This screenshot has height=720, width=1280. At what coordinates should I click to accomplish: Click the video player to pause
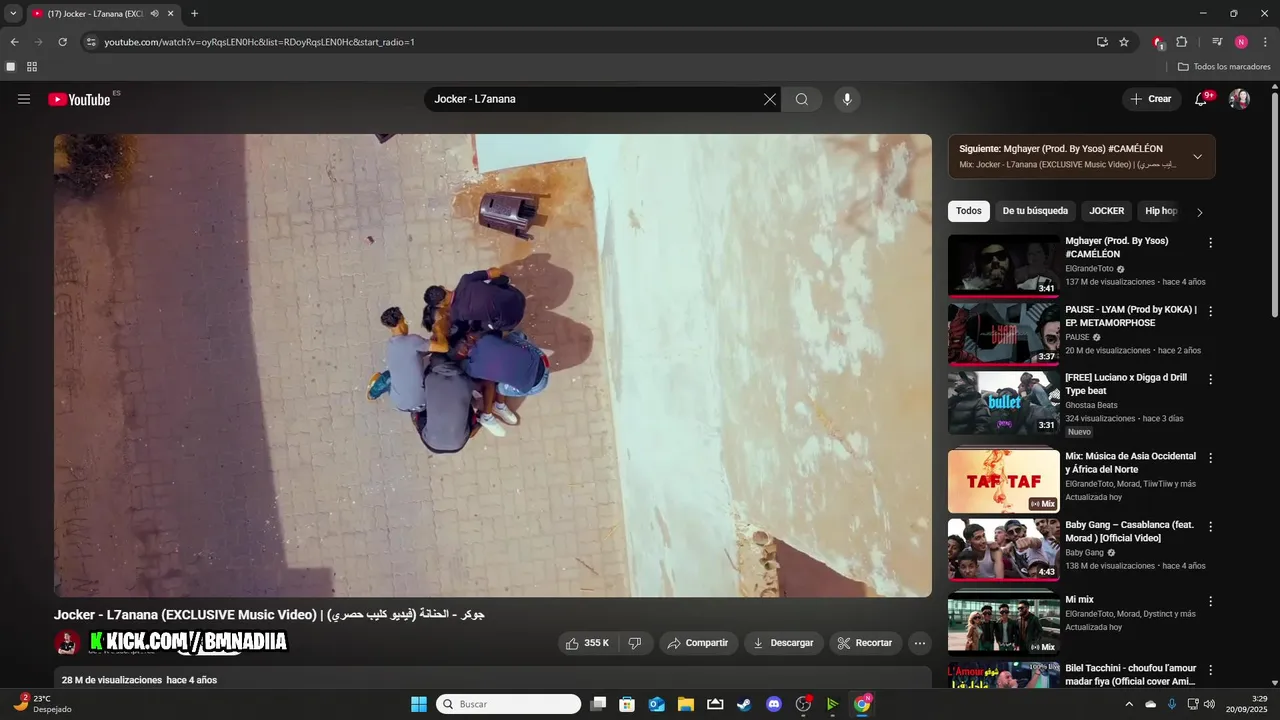[x=492, y=365]
